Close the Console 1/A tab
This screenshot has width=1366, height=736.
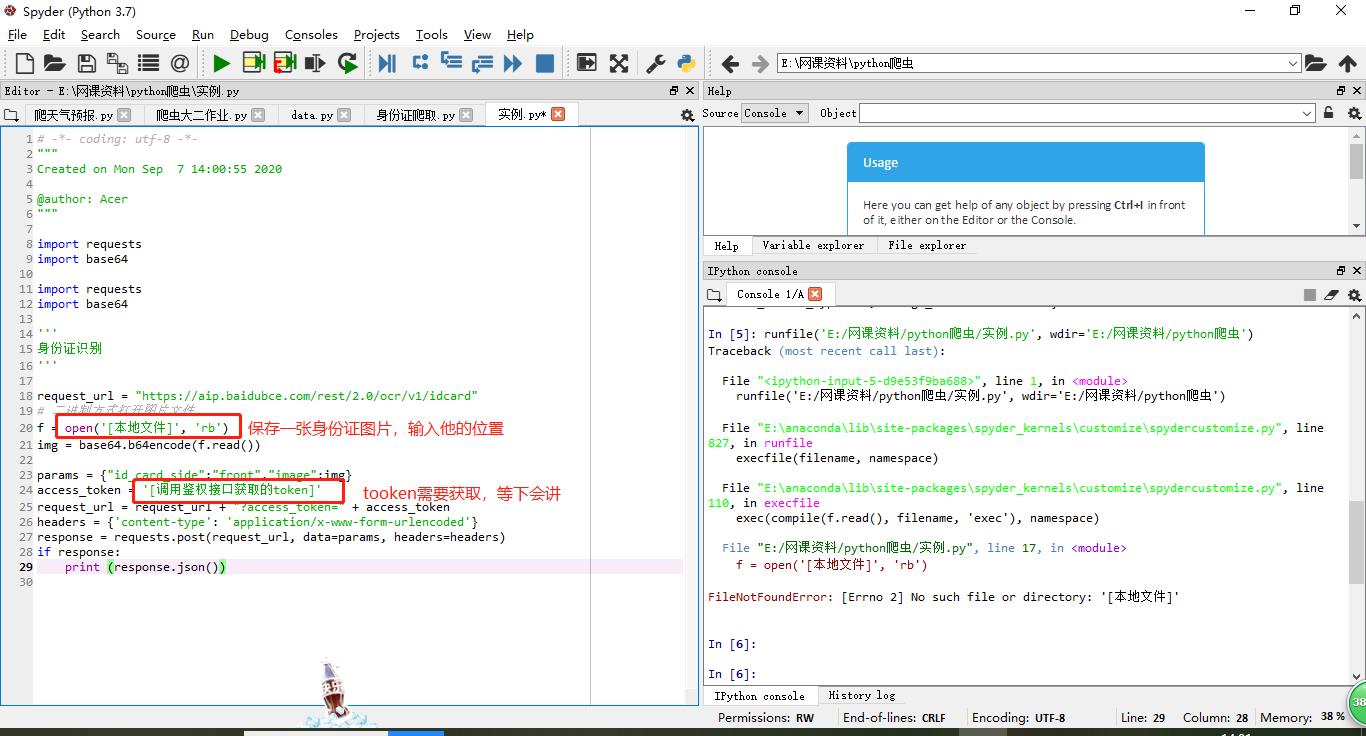[815, 293]
